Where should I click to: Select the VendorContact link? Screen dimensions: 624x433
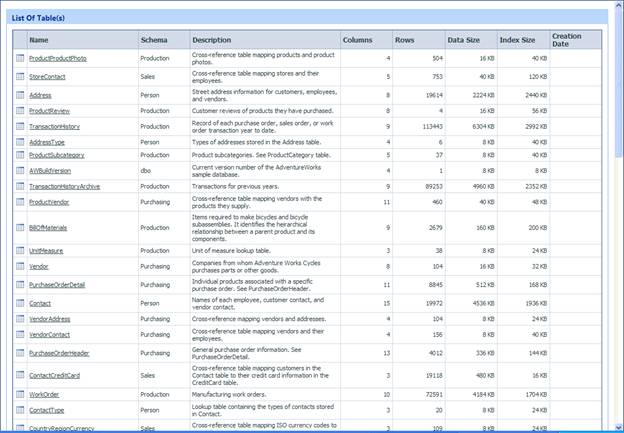49,335
